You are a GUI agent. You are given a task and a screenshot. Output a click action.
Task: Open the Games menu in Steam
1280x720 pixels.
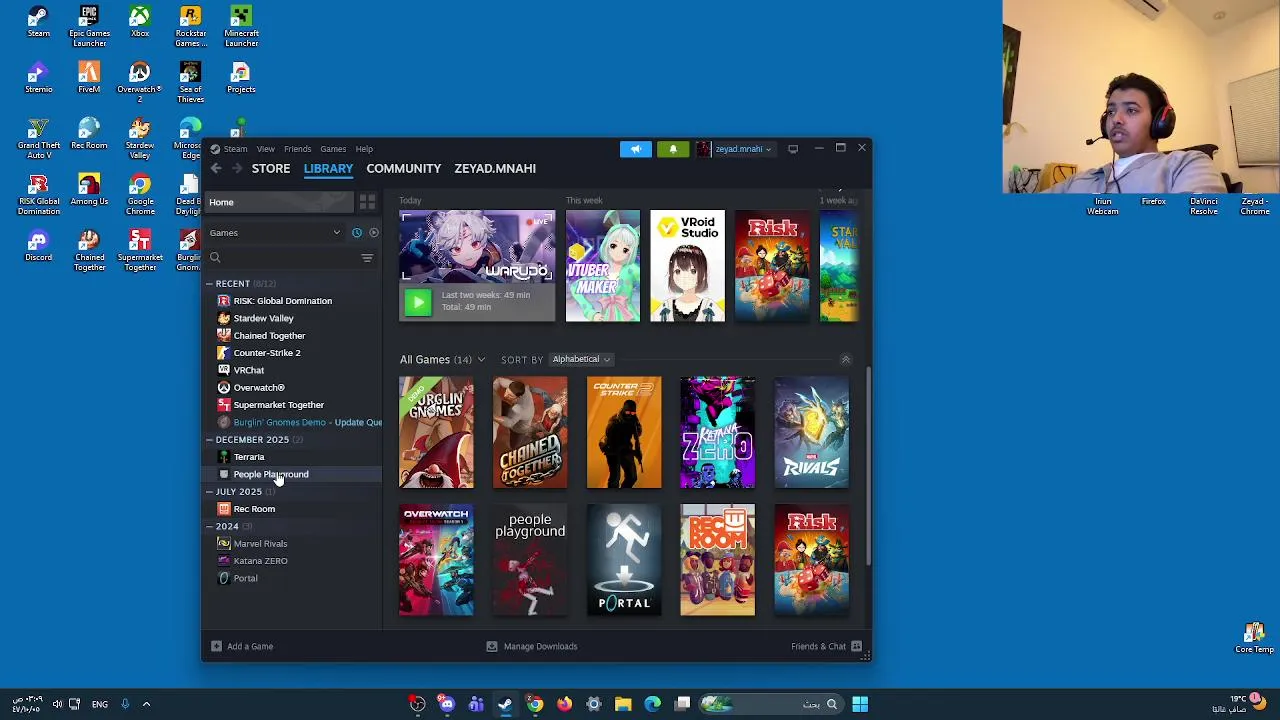[333, 149]
